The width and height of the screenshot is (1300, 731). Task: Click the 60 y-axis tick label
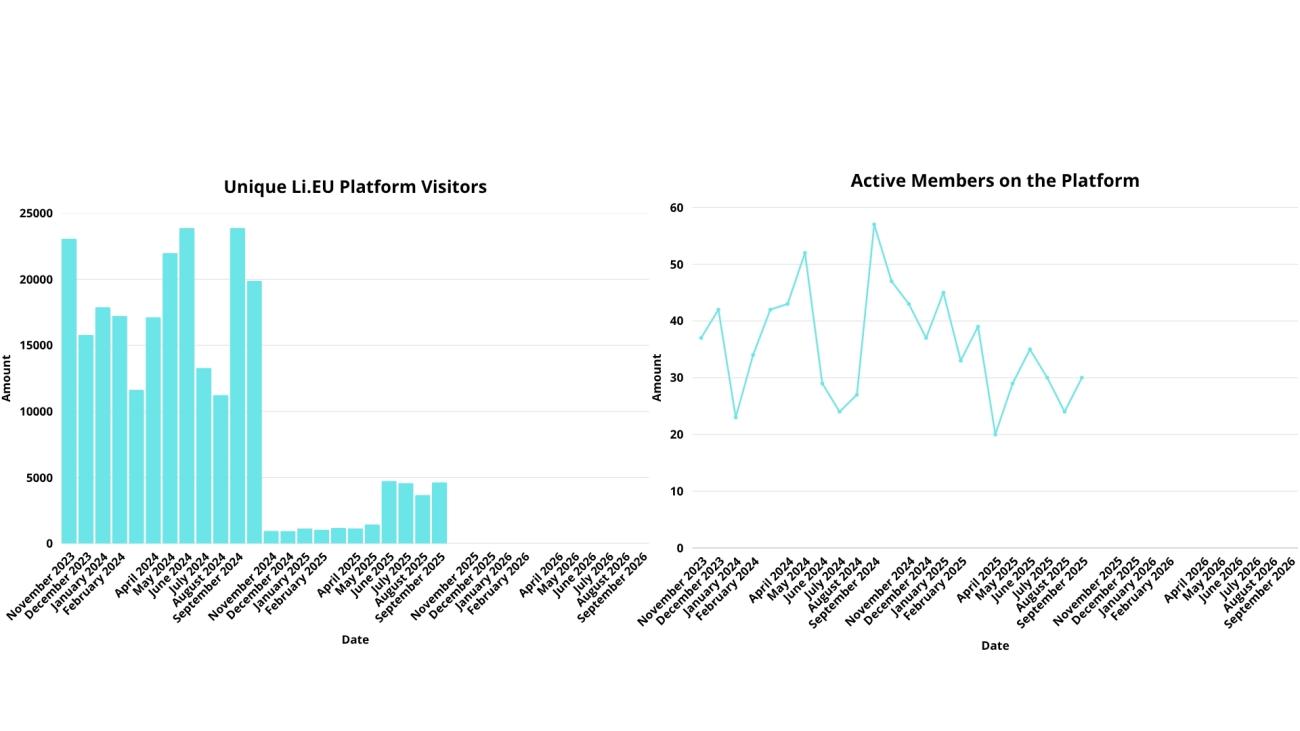676,208
